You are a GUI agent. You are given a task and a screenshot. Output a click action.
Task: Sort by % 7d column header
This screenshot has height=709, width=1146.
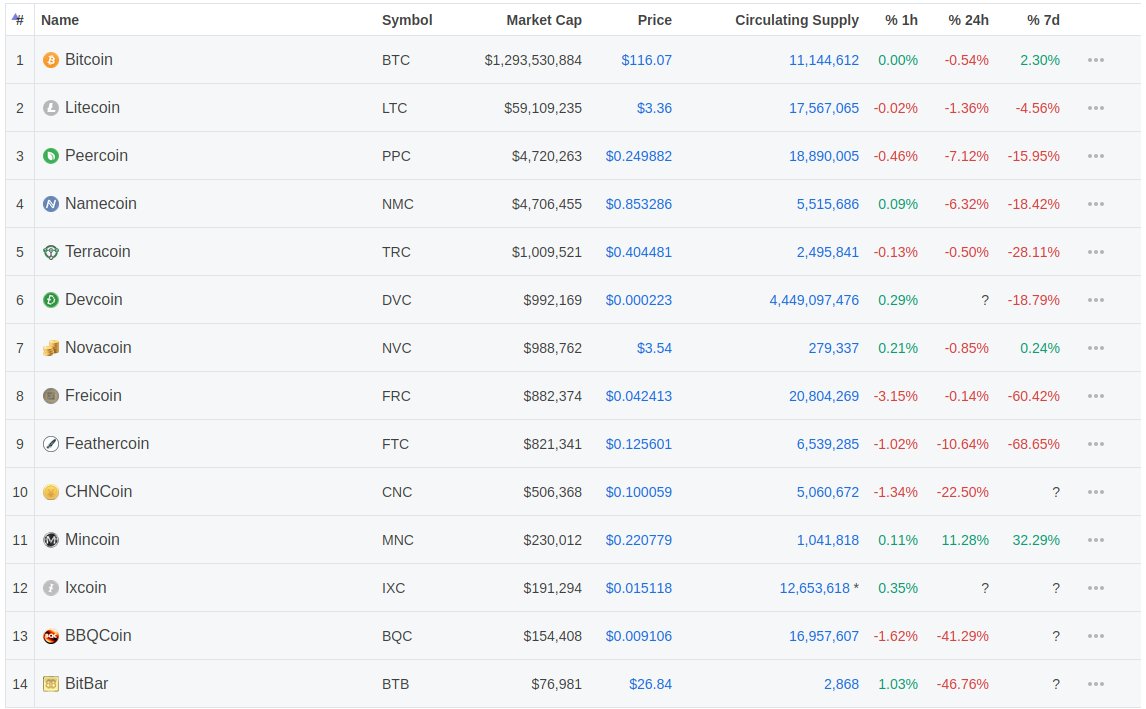coord(1043,20)
